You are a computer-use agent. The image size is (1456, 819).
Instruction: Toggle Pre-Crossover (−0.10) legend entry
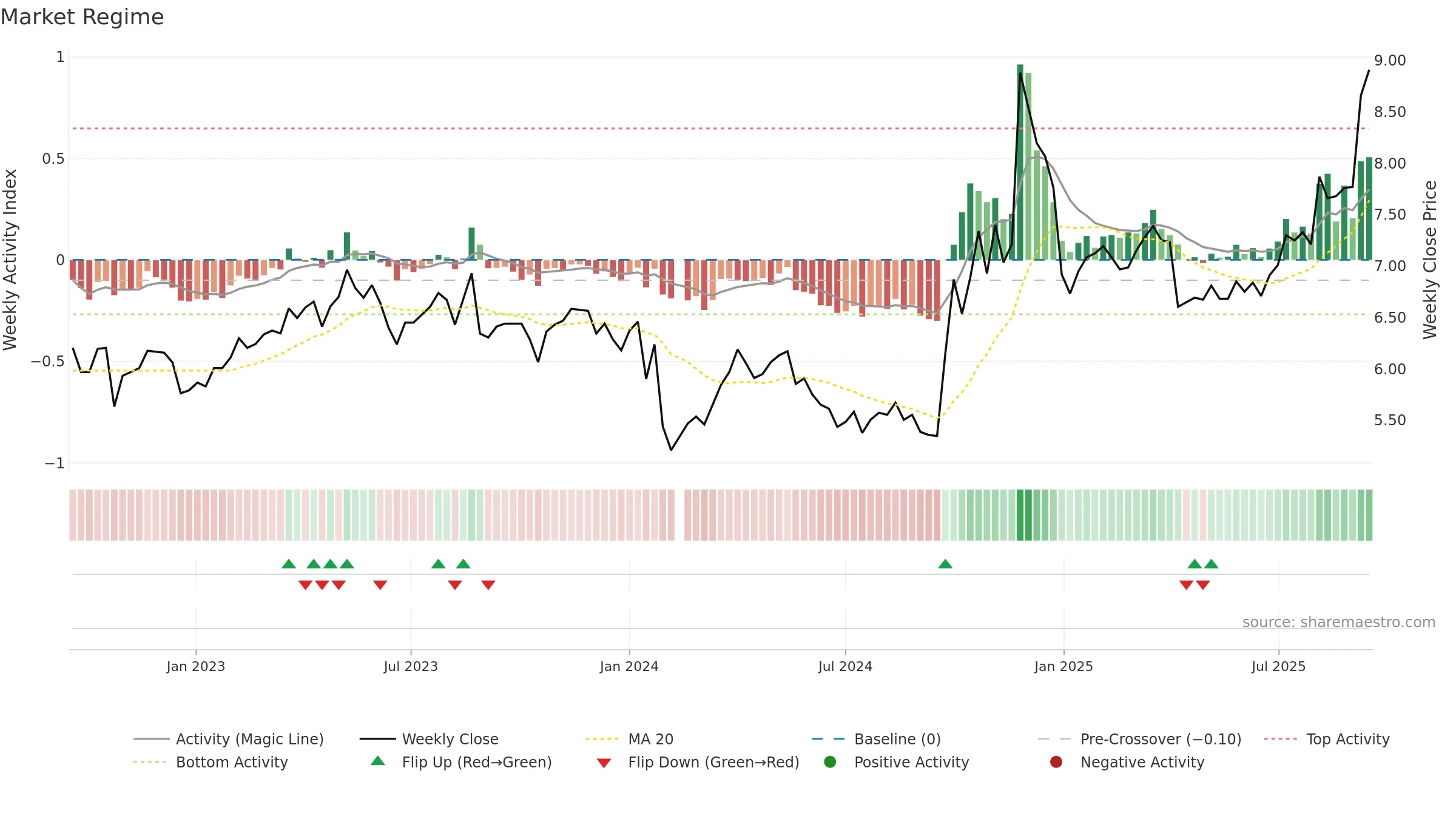pyautogui.click(x=1139, y=739)
